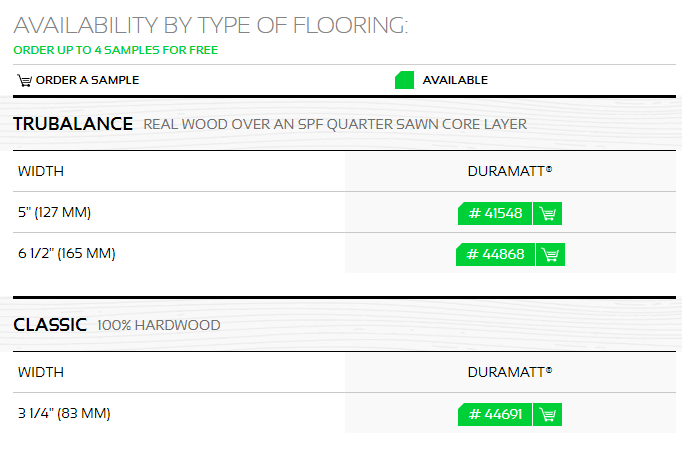Order sample #44691 via its cart icon
Viewport: 682px width, 449px height.
point(548,415)
